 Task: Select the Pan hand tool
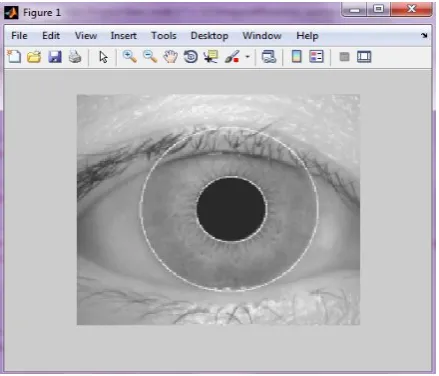pos(170,57)
